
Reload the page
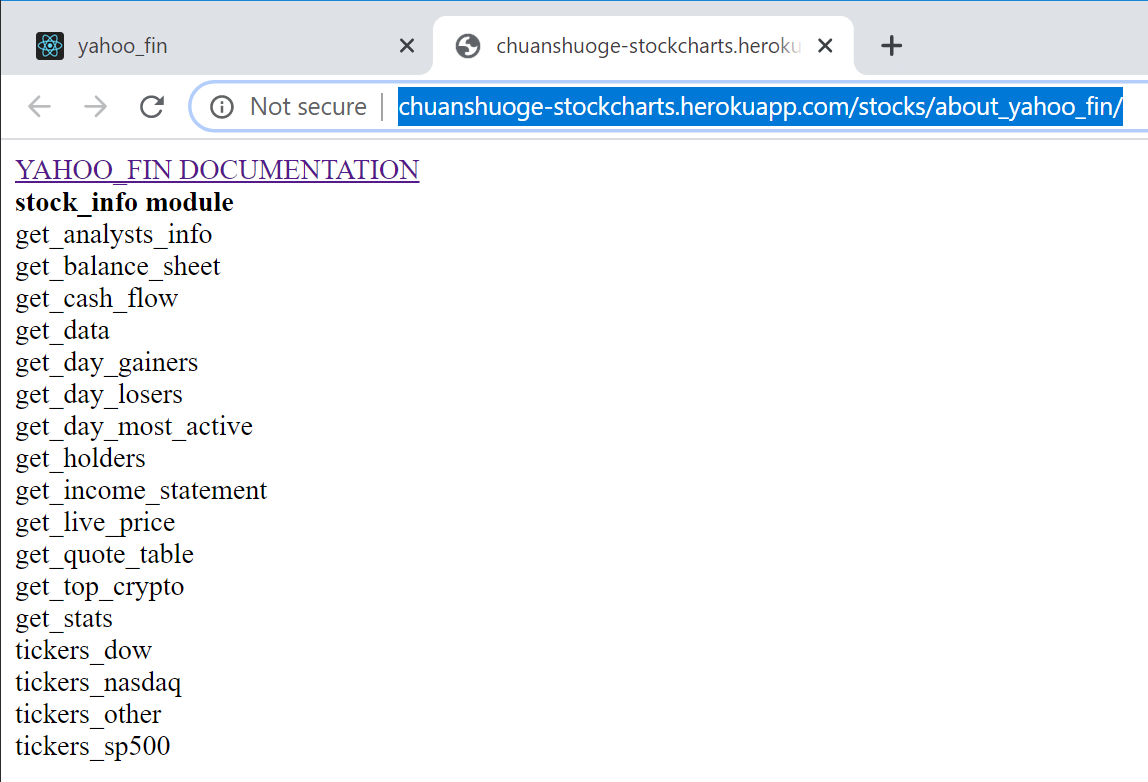(x=152, y=107)
